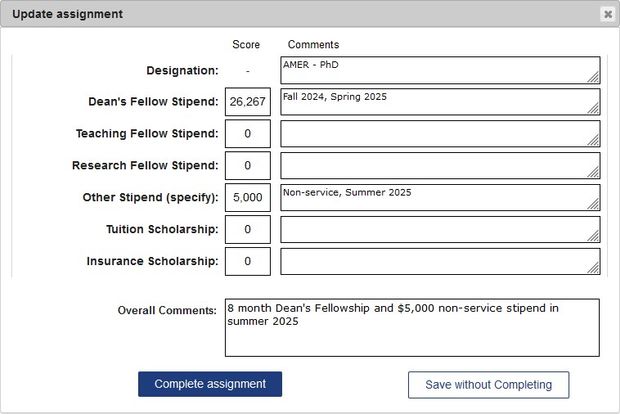Click the Dean's Fellow Stipend score field
This screenshot has width=620, height=414.
click(247, 102)
